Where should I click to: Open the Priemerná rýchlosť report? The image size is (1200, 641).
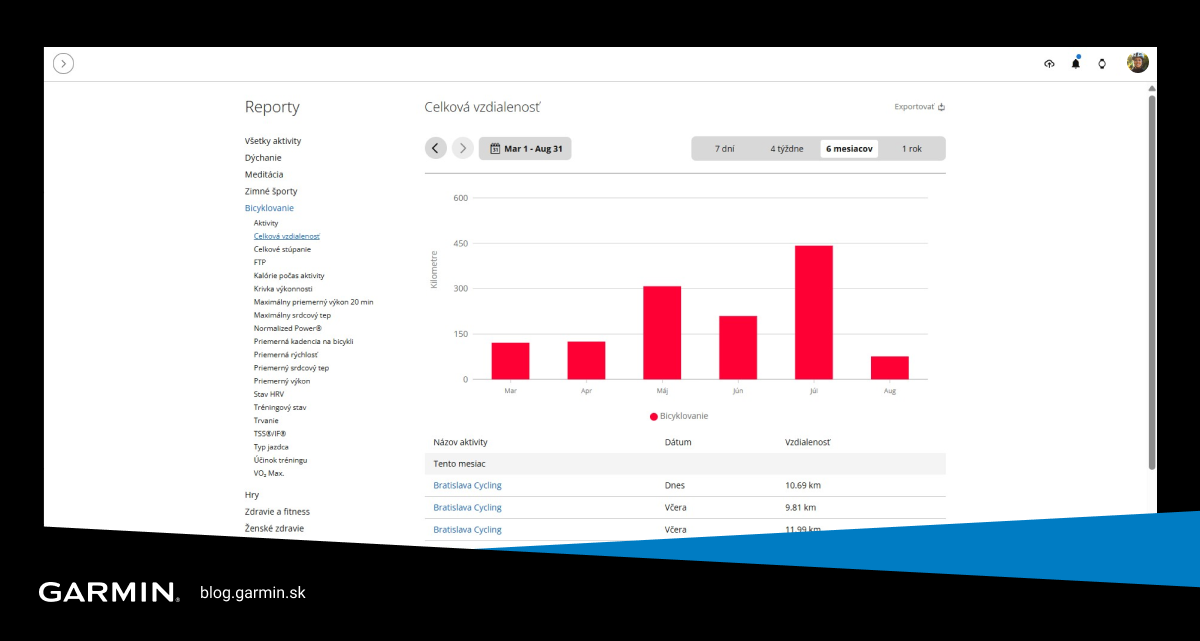(x=286, y=355)
